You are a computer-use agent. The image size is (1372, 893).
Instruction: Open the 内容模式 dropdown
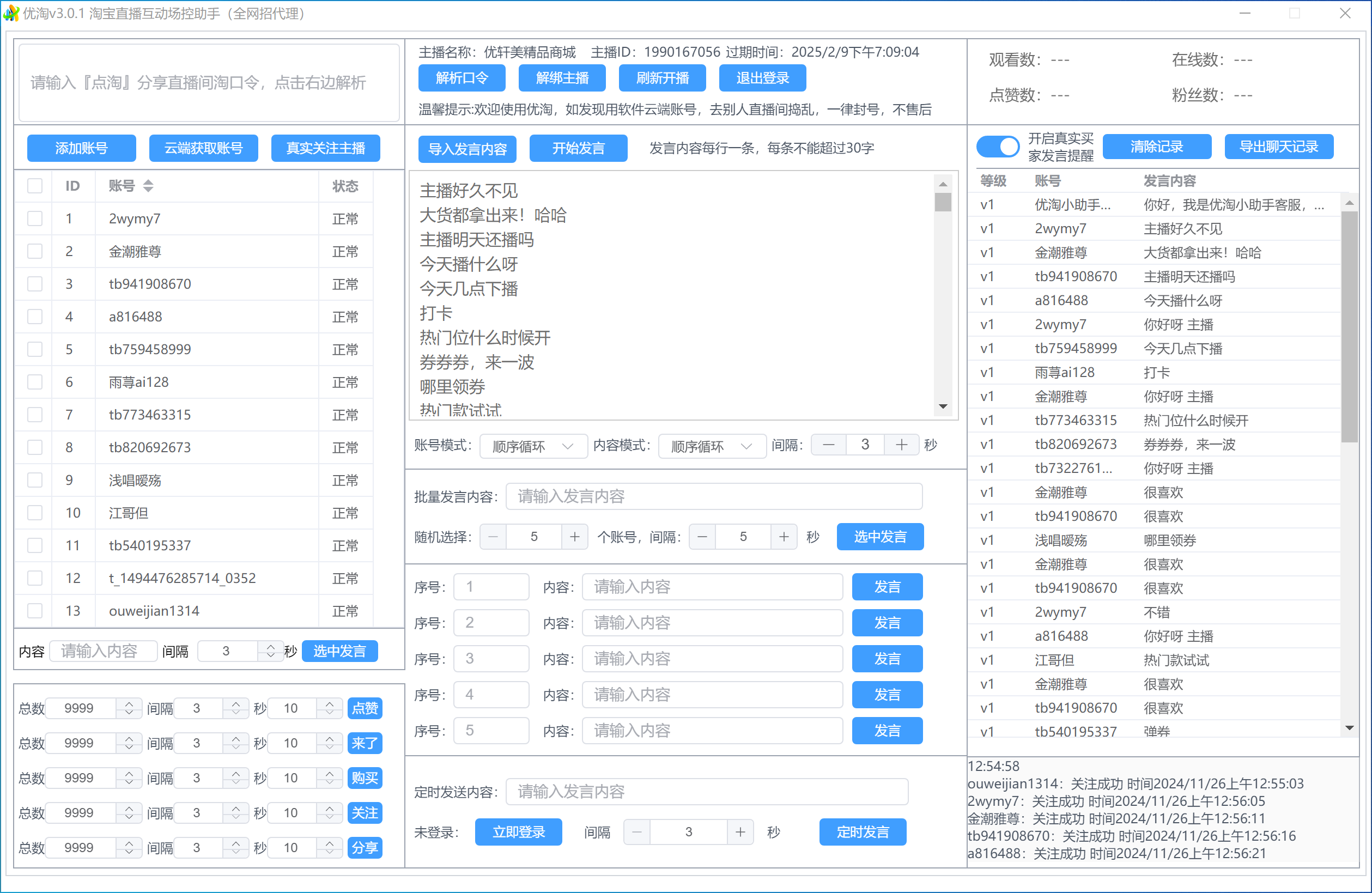[712, 446]
